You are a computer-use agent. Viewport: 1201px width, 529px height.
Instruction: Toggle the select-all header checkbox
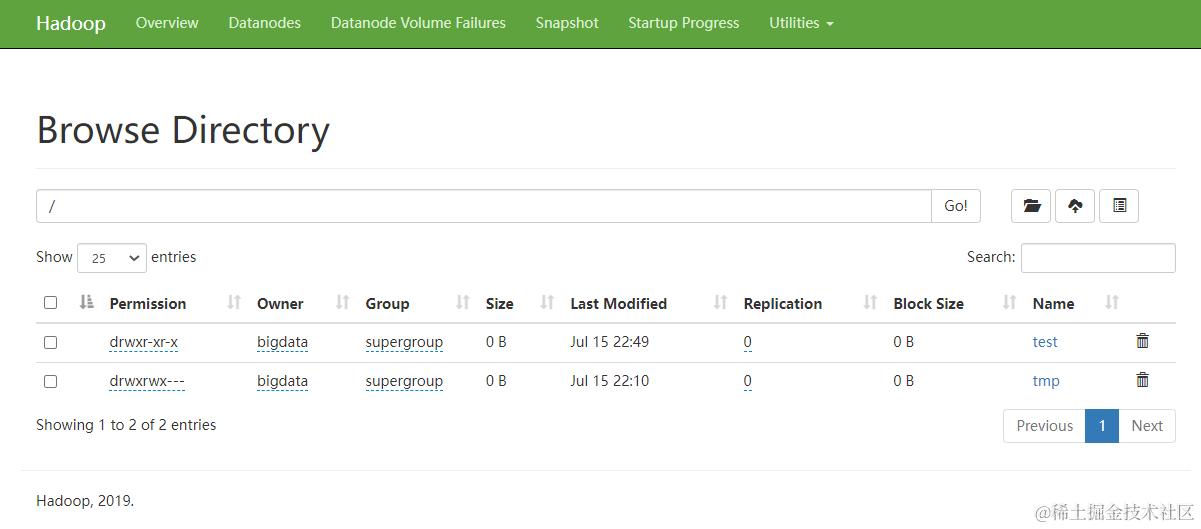tap(51, 302)
